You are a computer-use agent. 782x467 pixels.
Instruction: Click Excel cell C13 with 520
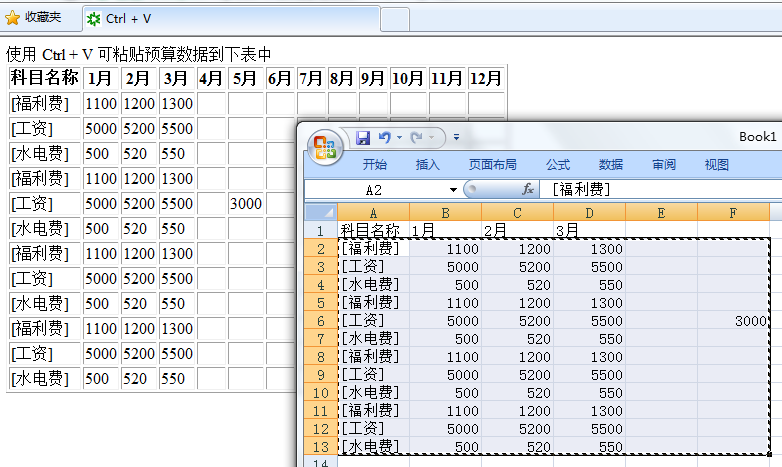pos(517,447)
